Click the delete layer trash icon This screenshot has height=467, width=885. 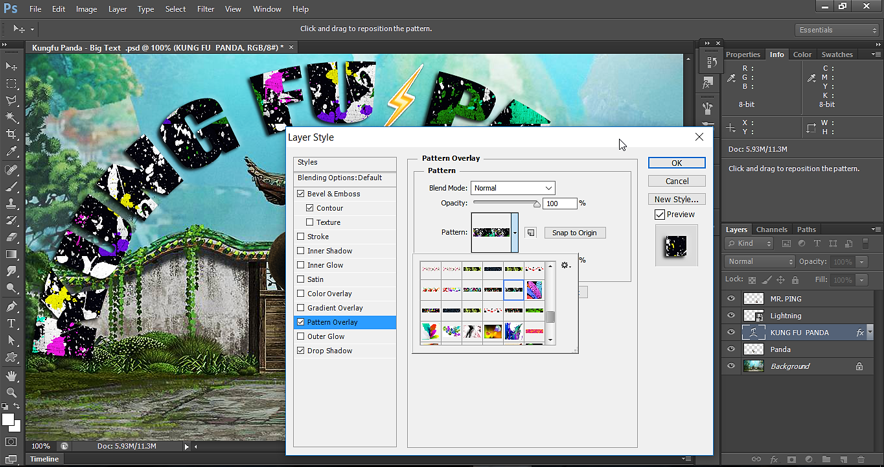(x=861, y=460)
